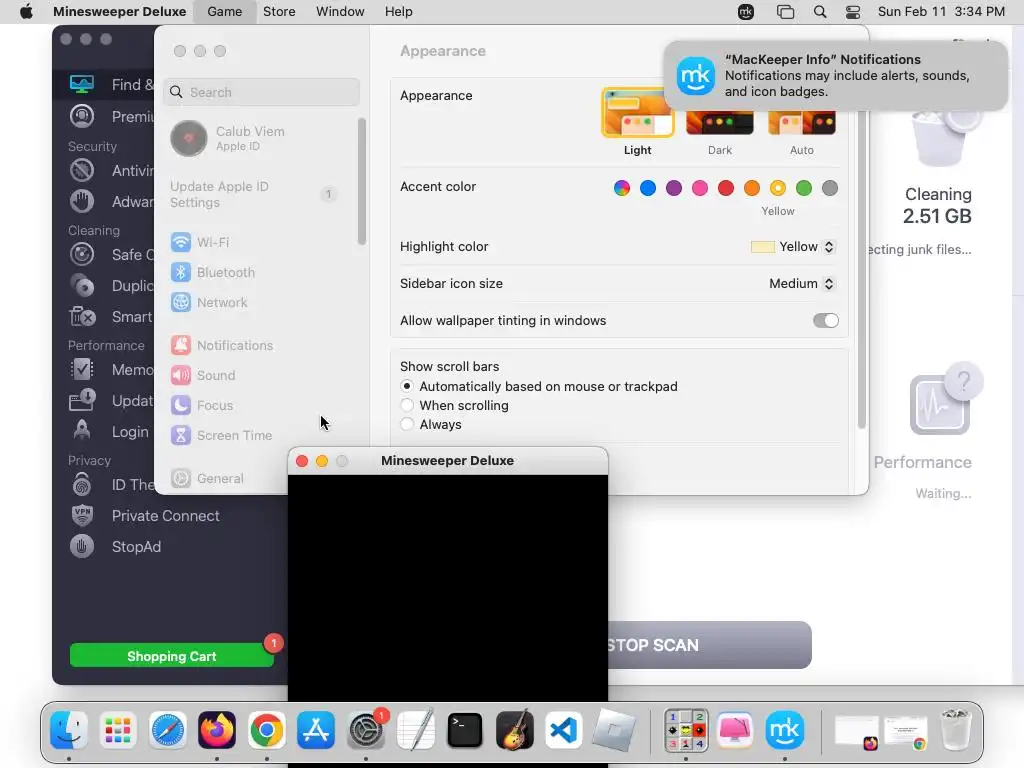The height and width of the screenshot is (768, 1024).
Task: Open Login Items in MacKeeper sidebar
Action: (x=110, y=432)
